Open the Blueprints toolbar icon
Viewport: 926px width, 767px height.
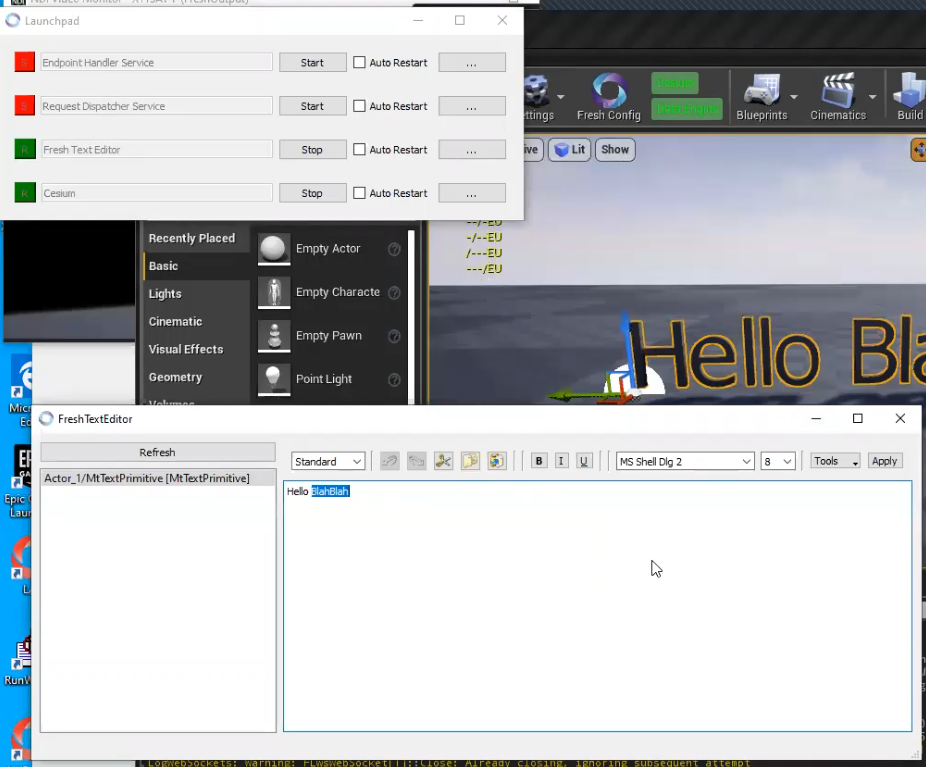(x=761, y=96)
